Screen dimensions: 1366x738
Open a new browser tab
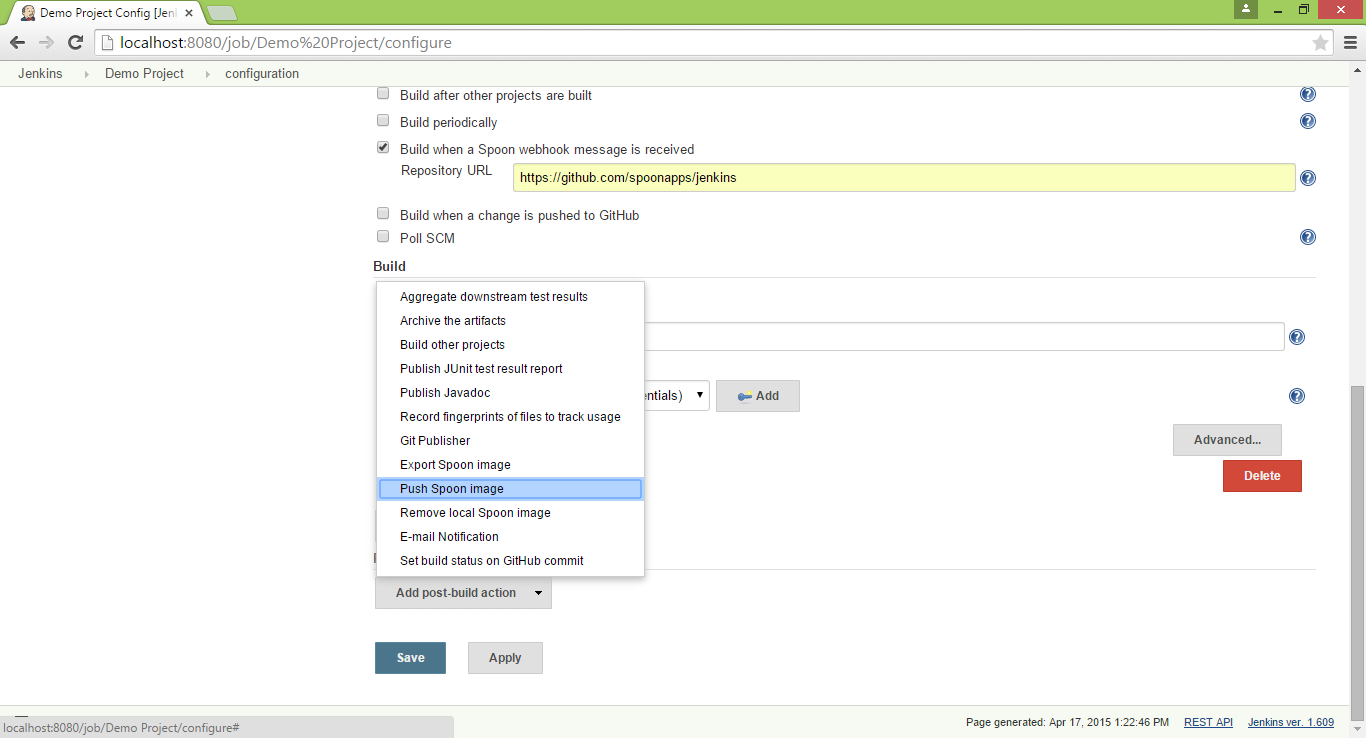coord(221,13)
